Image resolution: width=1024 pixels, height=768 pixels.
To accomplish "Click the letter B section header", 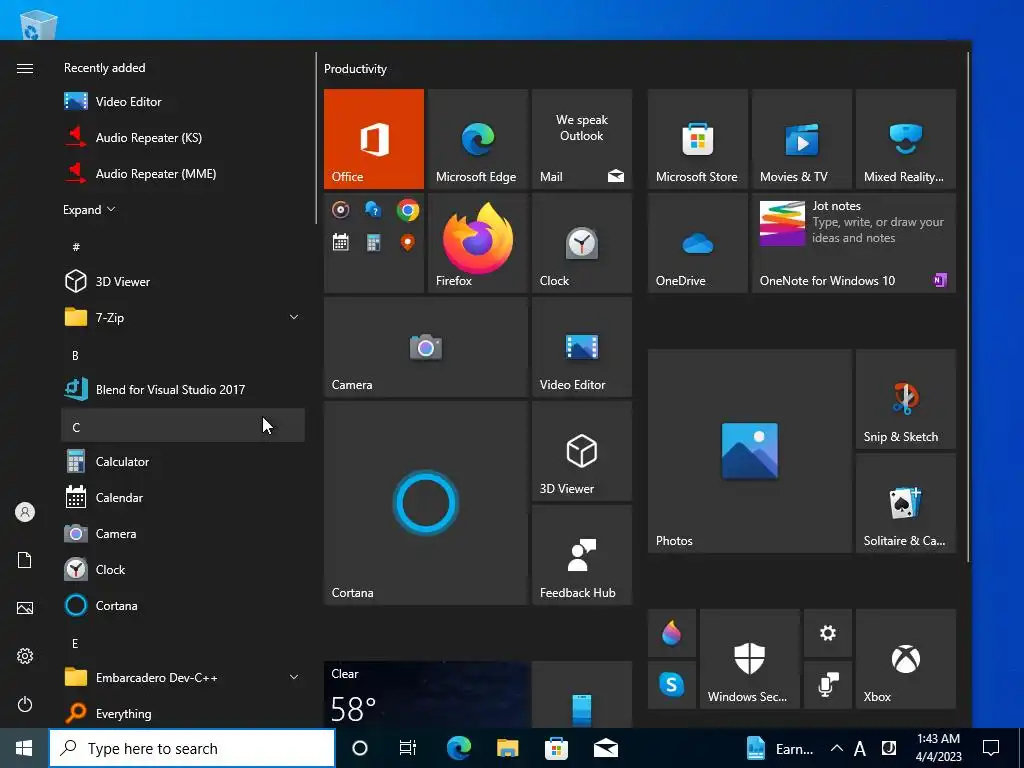I will click(183, 355).
